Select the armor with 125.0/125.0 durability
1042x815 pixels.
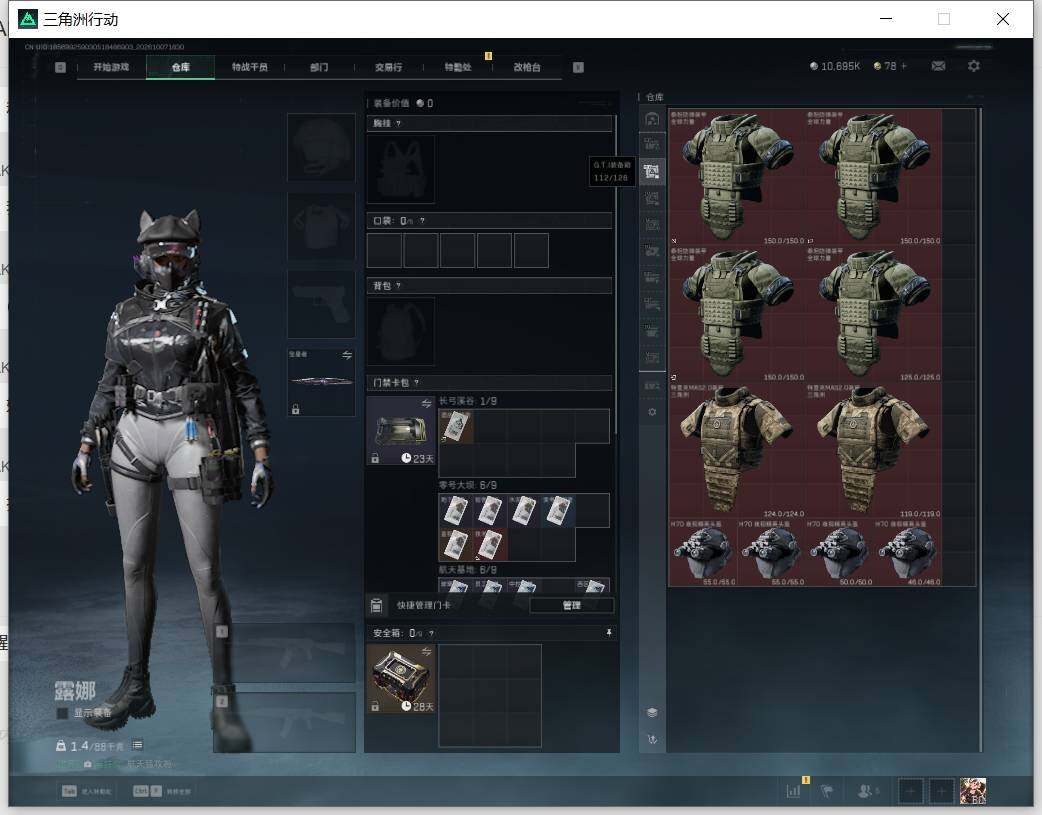tap(873, 313)
